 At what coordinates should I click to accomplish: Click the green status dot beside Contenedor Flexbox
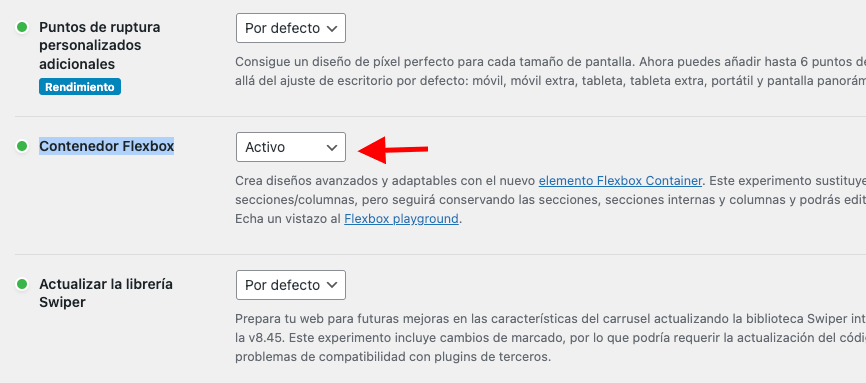22,146
